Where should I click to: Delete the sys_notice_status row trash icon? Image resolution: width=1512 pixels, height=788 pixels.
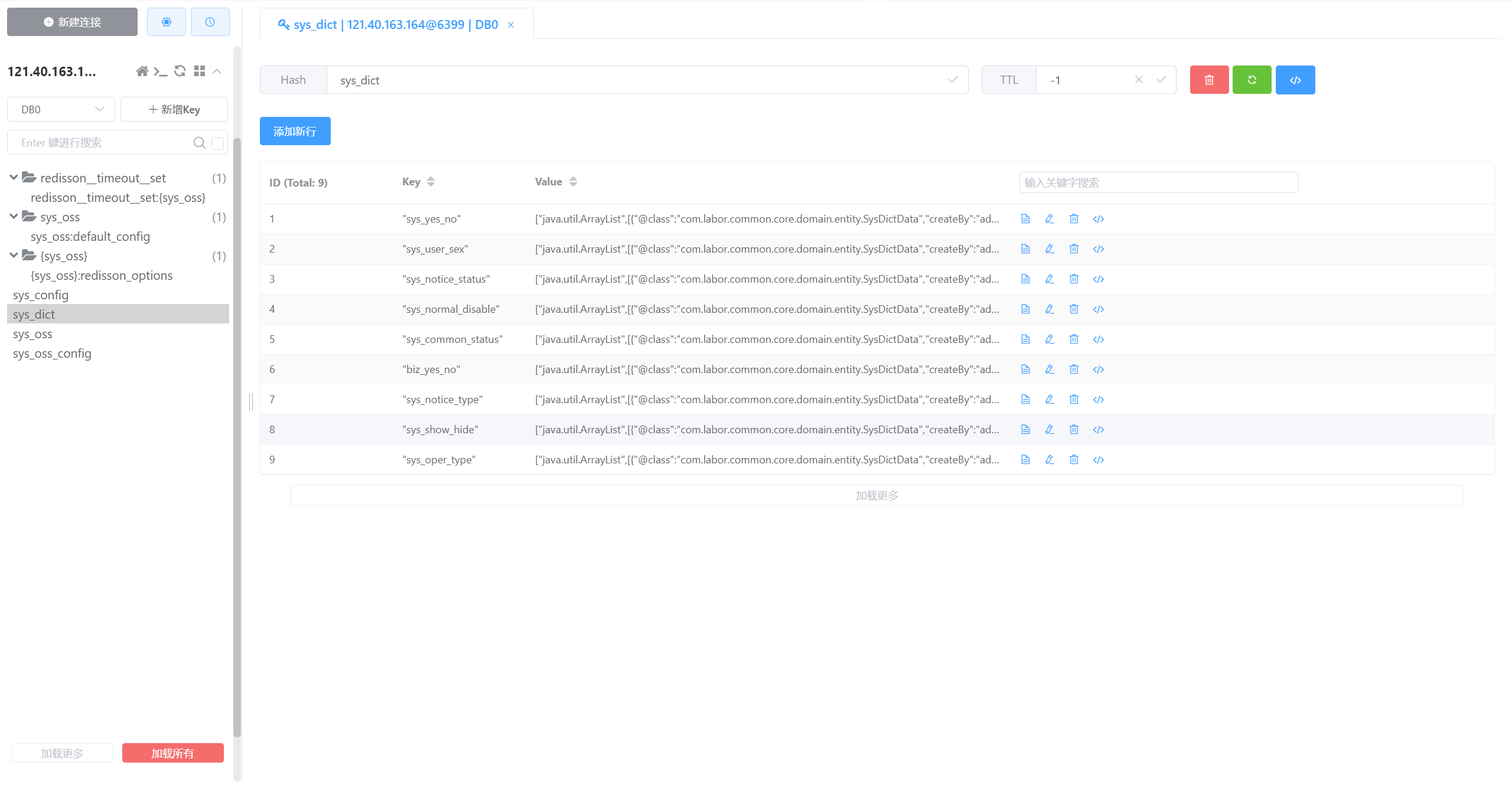pos(1074,279)
